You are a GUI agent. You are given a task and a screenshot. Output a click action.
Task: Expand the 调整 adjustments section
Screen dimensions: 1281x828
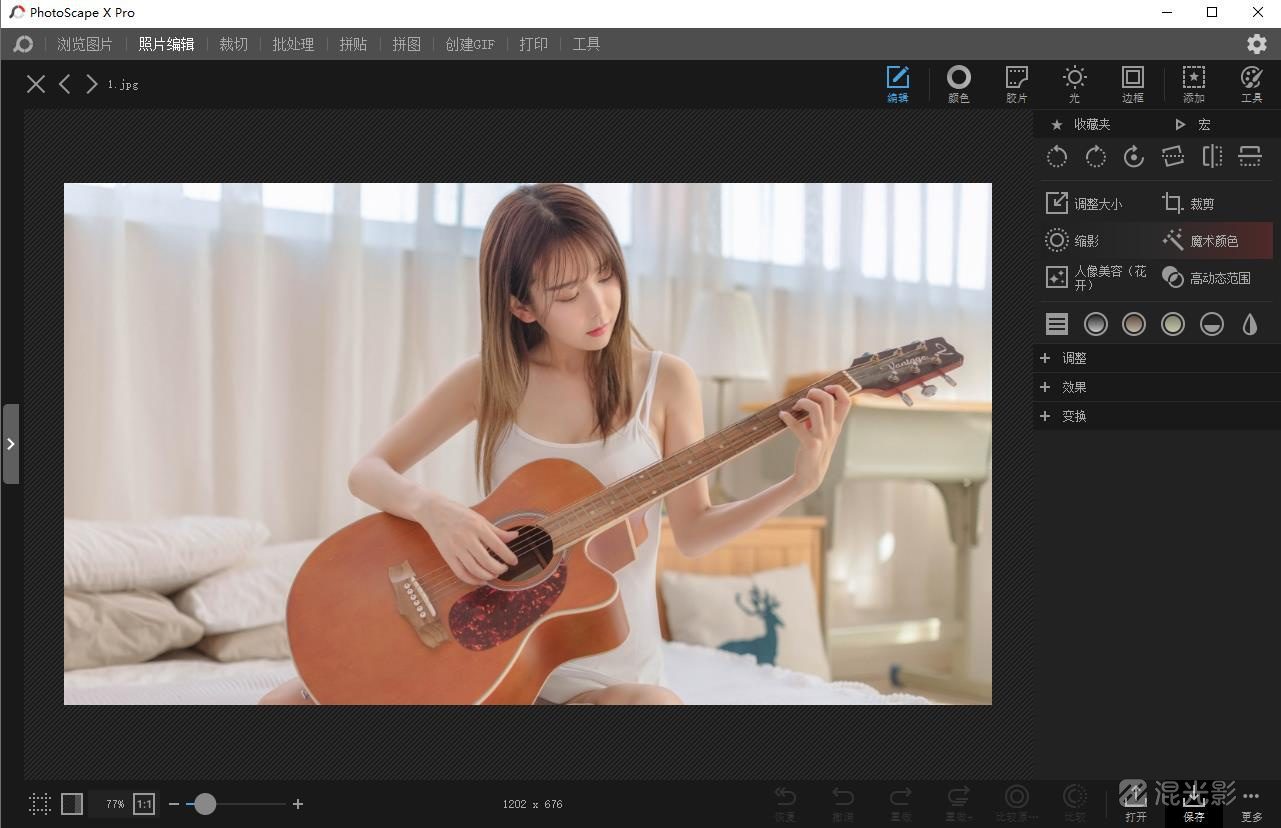[x=1156, y=358]
